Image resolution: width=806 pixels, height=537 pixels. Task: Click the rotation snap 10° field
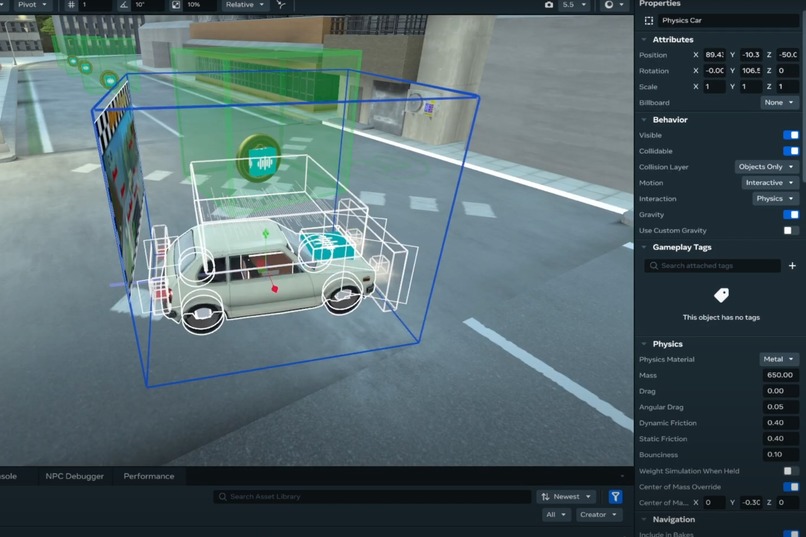click(148, 5)
